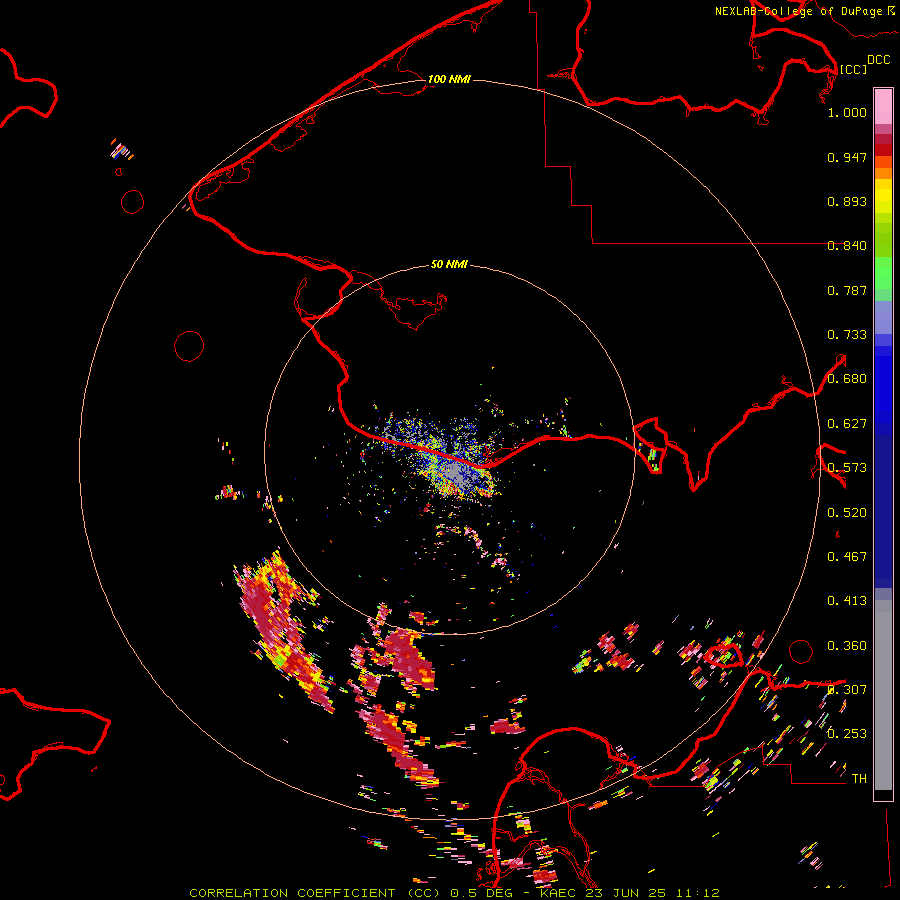Viewport: 900px width, 900px height.
Task: Click the 0.307 scale value
Action: point(847,690)
